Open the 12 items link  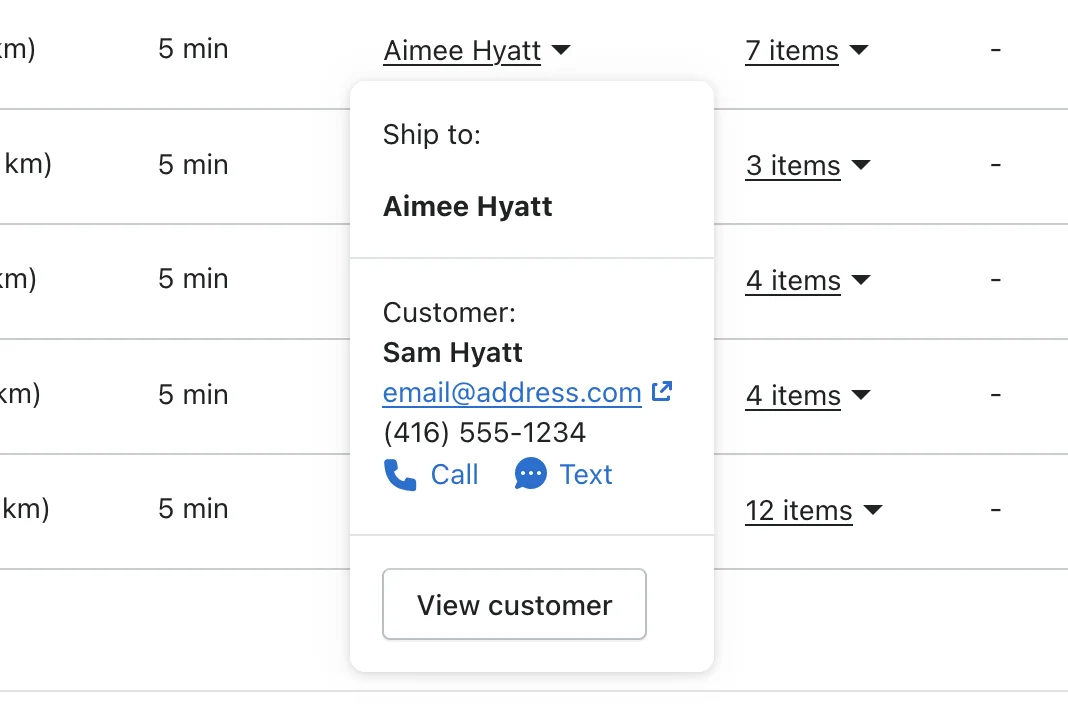(x=799, y=511)
